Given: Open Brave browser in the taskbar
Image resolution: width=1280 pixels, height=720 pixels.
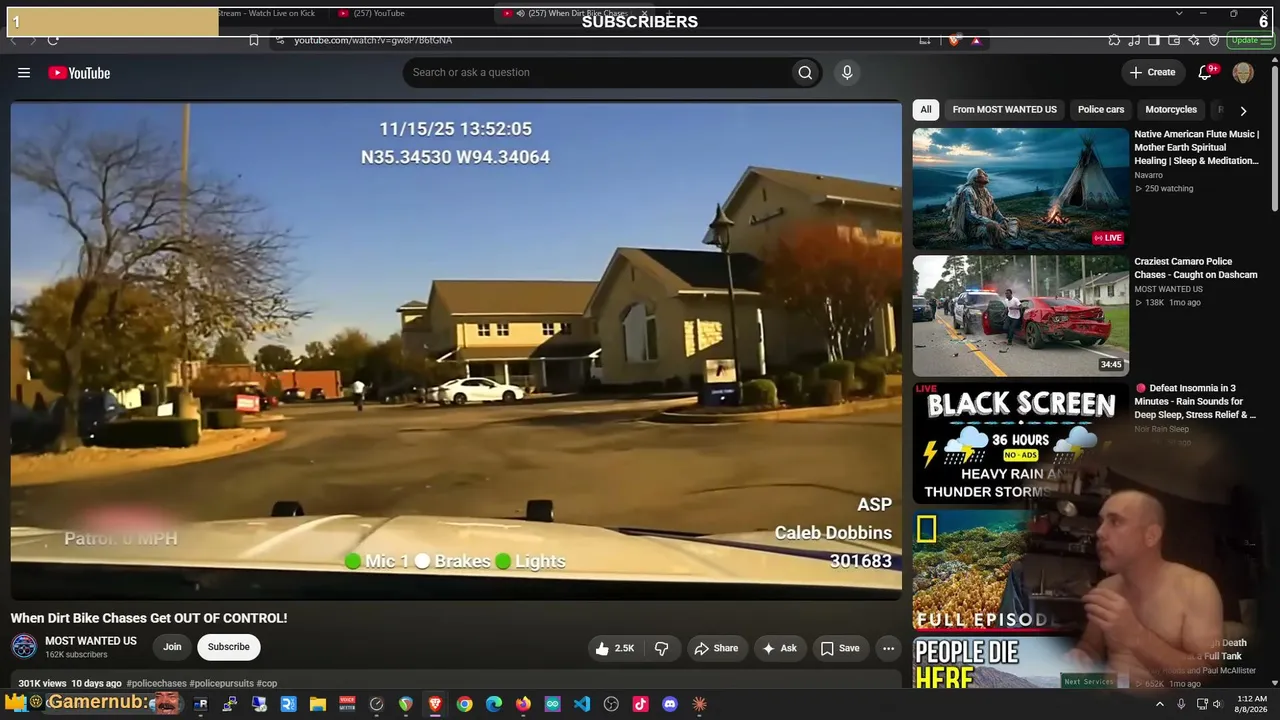Looking at the screenshot, I should tap(435, 704).
